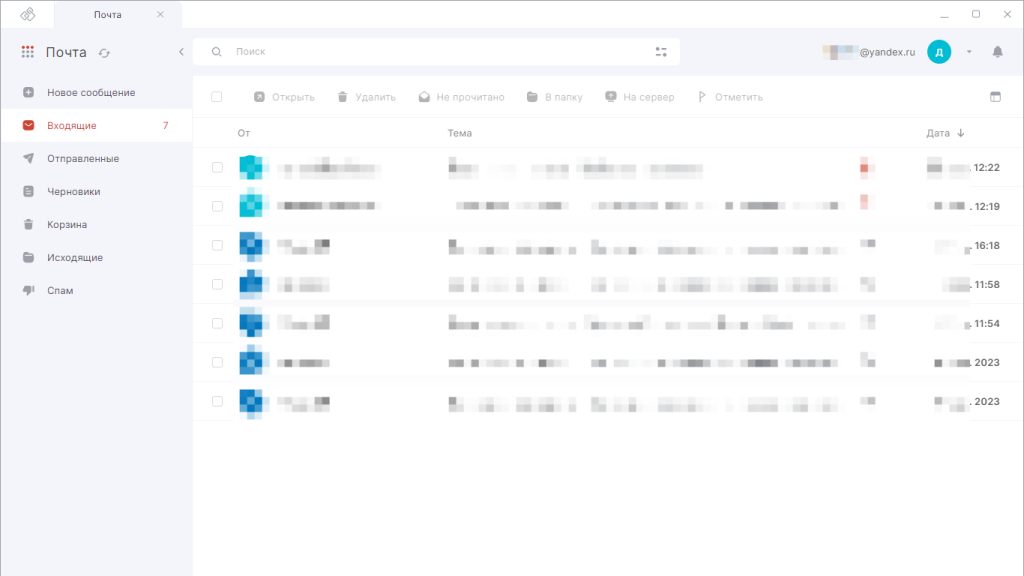Click the В папку button
The image size is (1024, 576).
[x=555, y=97]
